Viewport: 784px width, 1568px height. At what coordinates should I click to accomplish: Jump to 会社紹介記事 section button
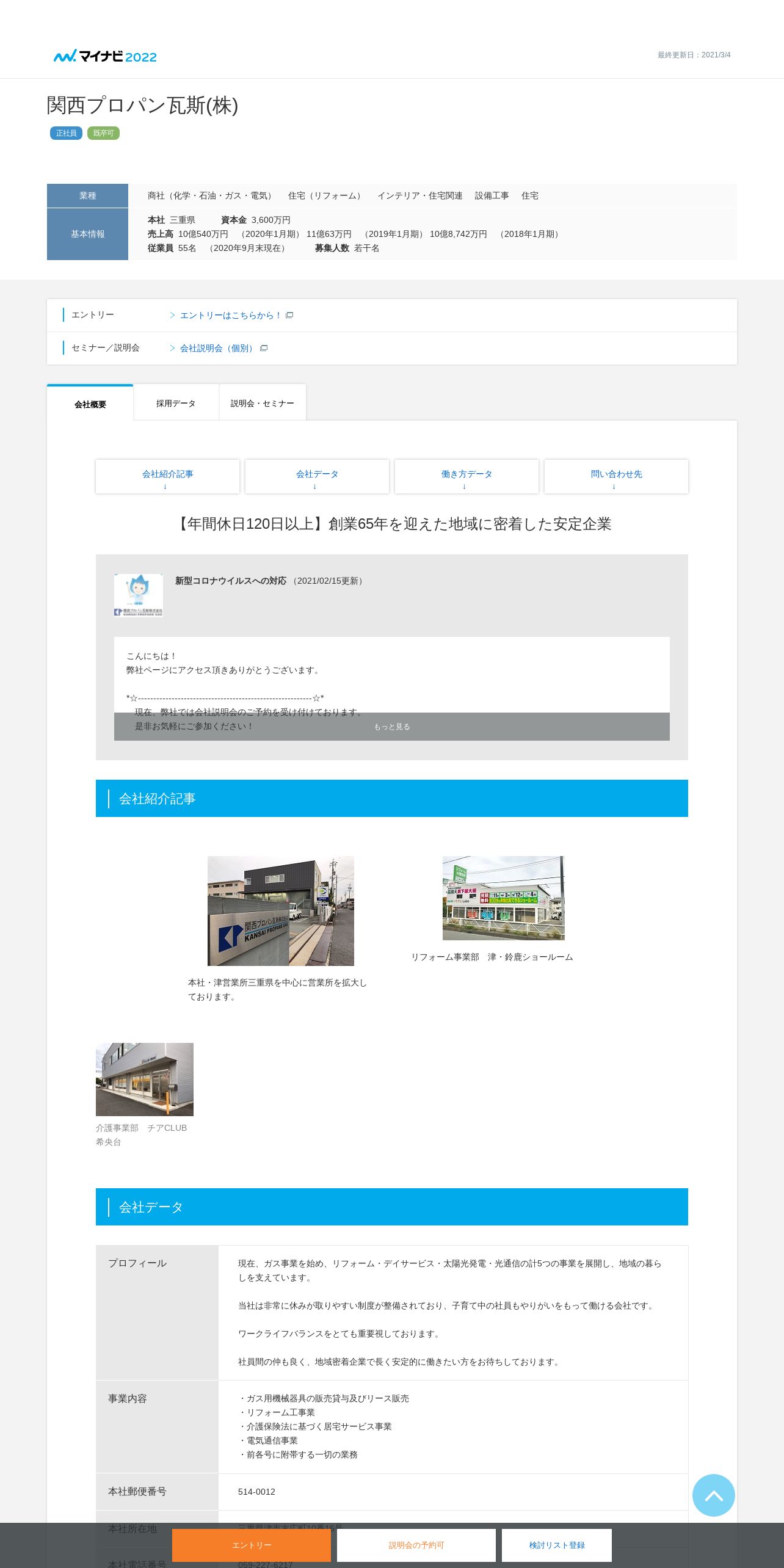(167, 476)
